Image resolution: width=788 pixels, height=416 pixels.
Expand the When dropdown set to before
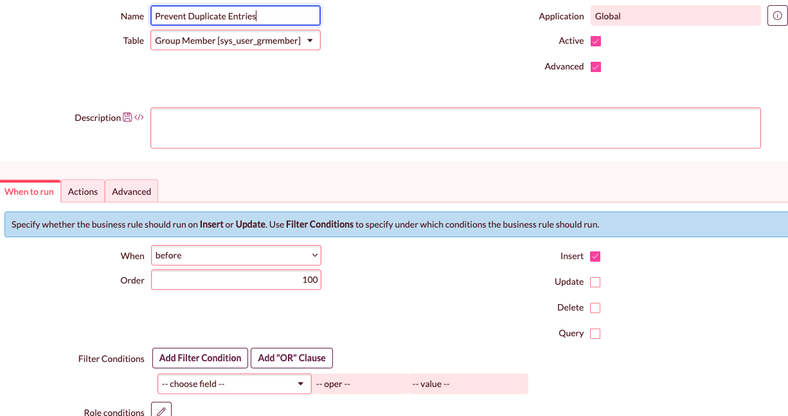tap(235, 256)
